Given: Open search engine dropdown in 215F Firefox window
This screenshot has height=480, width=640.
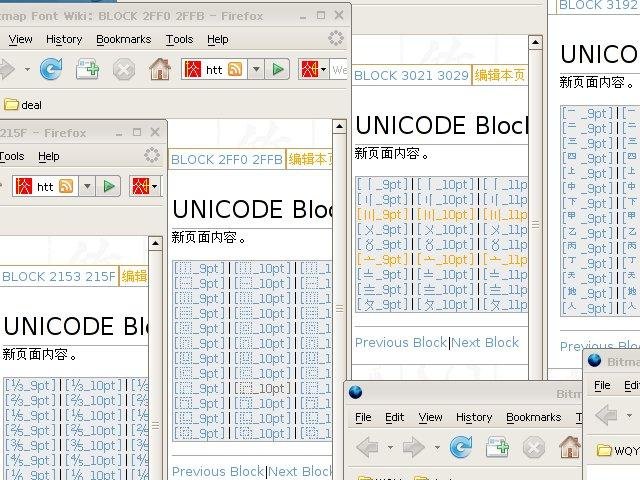Looking at the screenshot, I should pos(154,187).
